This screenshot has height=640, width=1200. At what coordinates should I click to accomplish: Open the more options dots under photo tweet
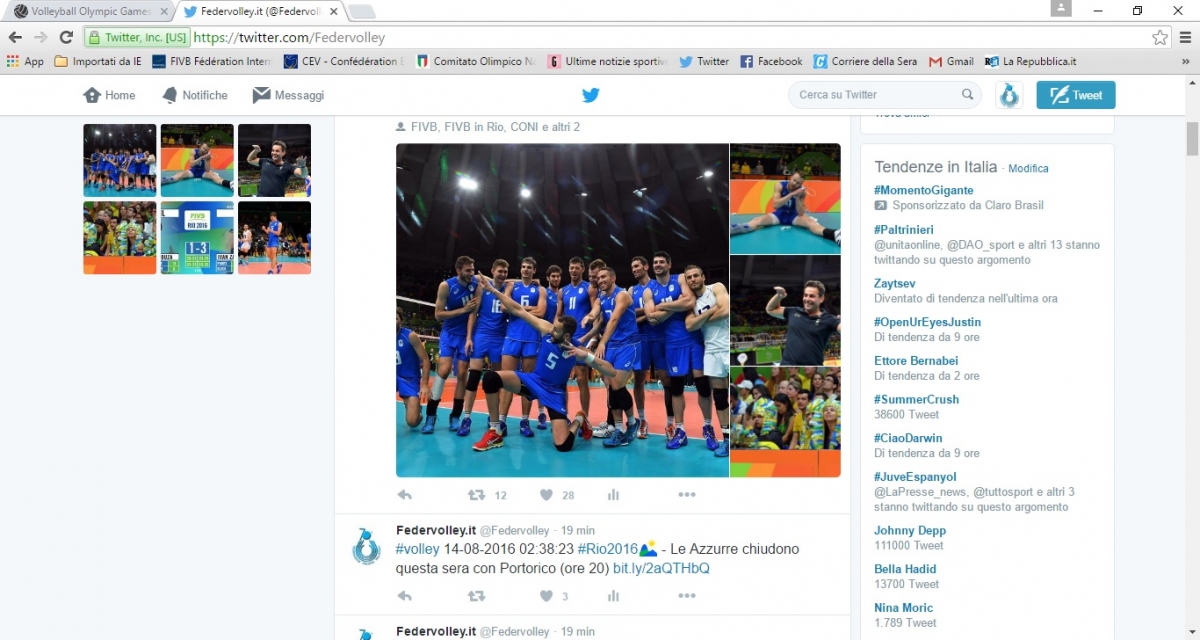[x=687, y=495]
